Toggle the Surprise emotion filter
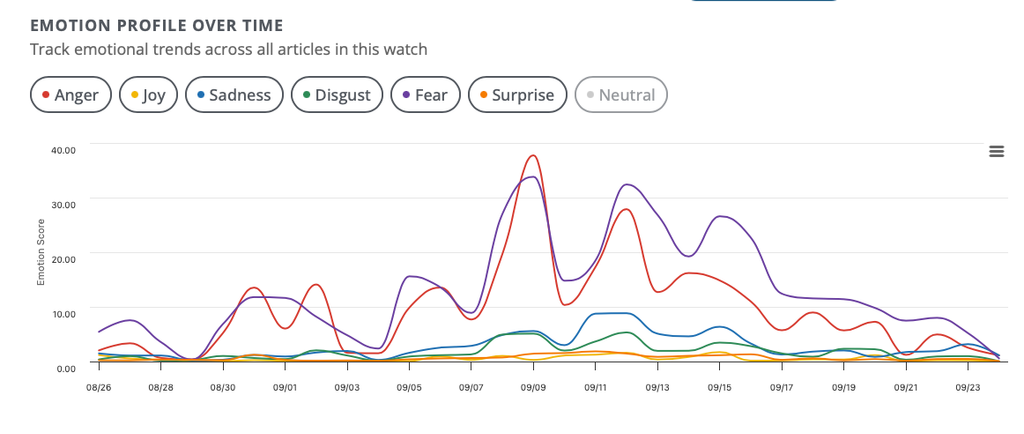The width and height of the screenshot is (1024, 434). pos(517,95)
